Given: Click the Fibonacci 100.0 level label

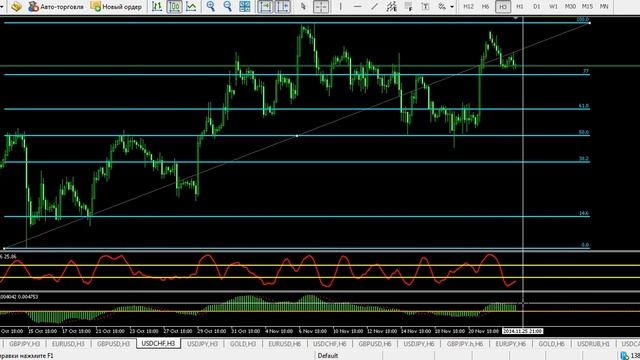Looking at the screenshot, I should 582,19.
